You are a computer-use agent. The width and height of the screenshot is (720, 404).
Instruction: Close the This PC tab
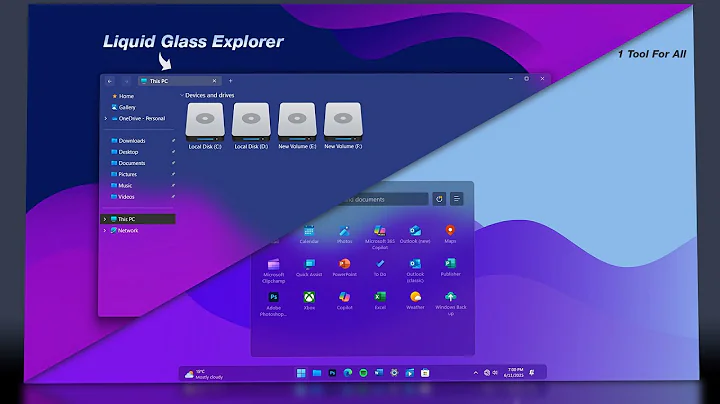click(214, 81)
